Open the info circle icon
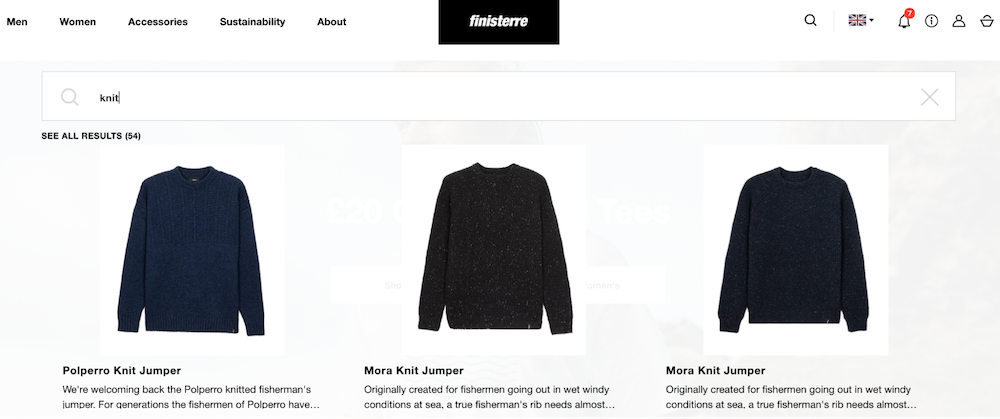Screen dimensions: 1000x419 point(931,21)
